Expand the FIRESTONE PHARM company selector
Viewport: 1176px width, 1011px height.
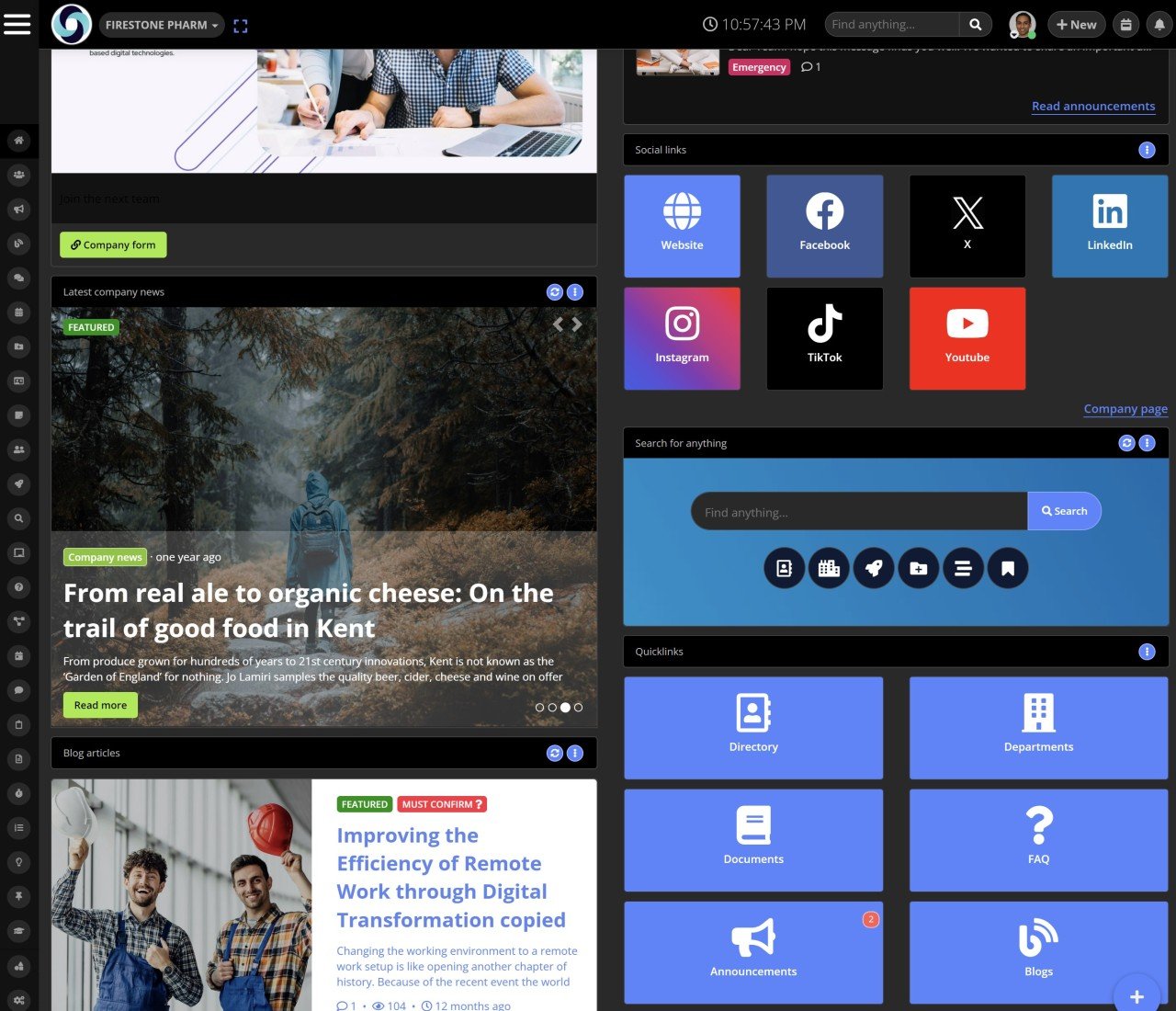(162, 25)
